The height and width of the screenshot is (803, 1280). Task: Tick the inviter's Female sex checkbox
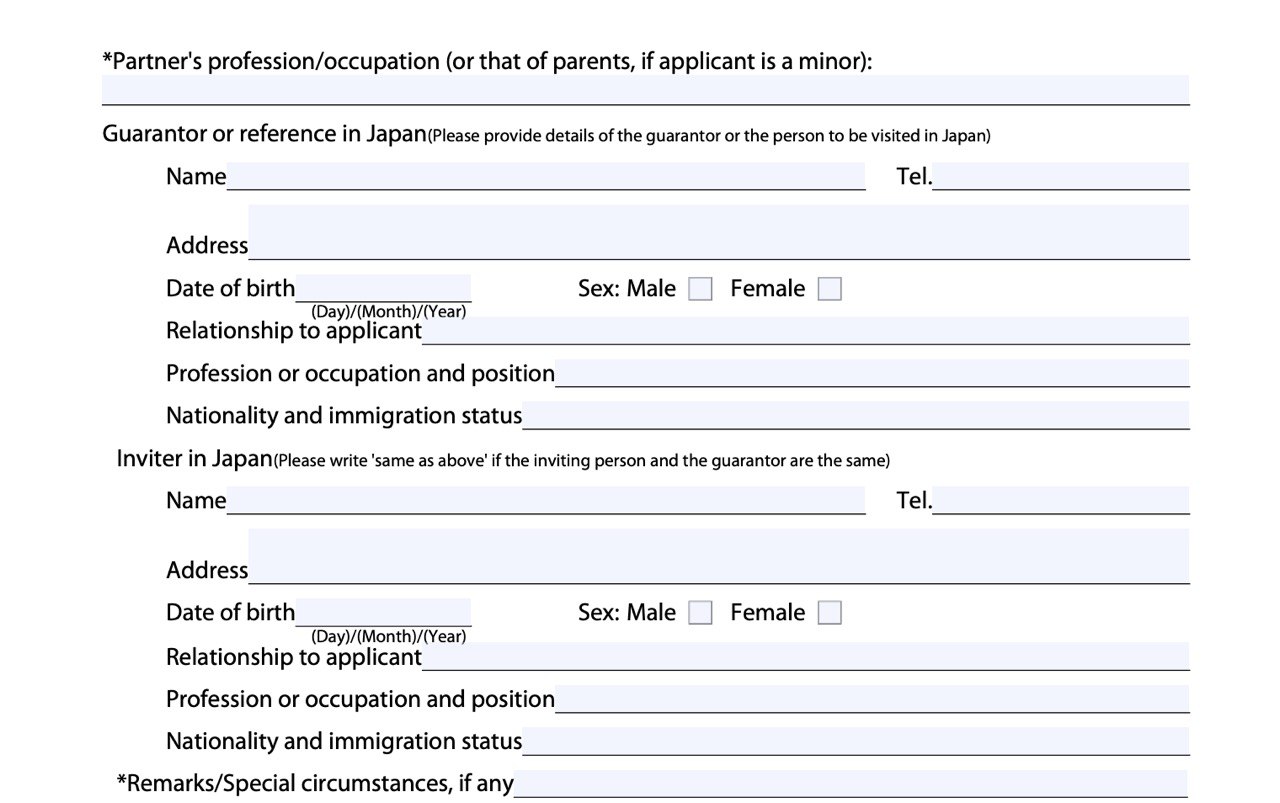click(x=830, y=613)
